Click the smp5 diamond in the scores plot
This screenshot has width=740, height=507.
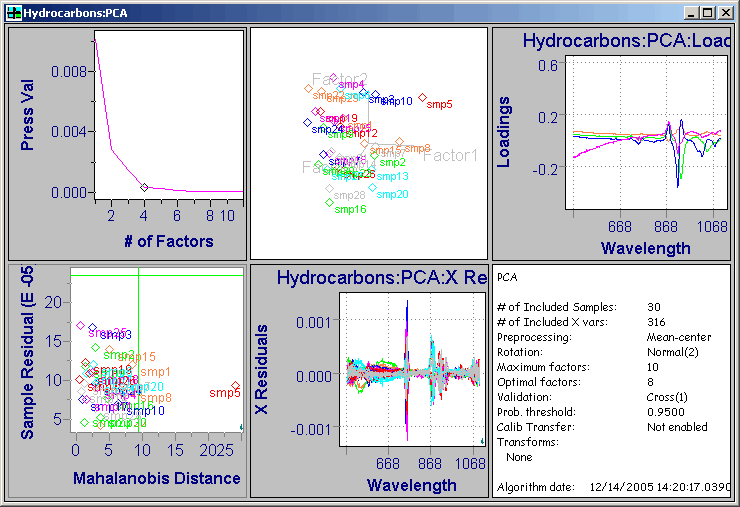(x=423, y=97)
